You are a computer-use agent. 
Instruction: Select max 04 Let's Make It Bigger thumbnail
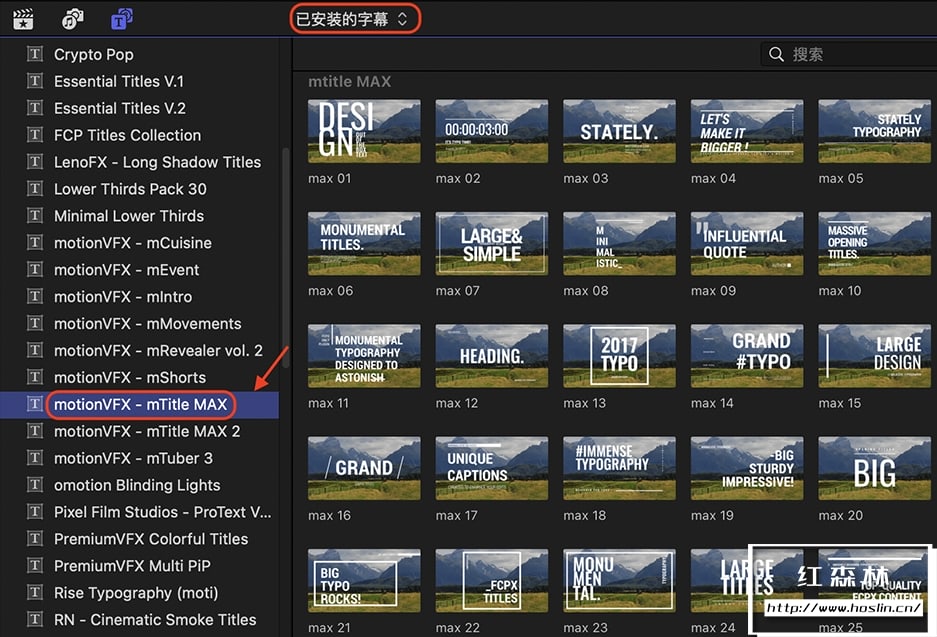747,131
